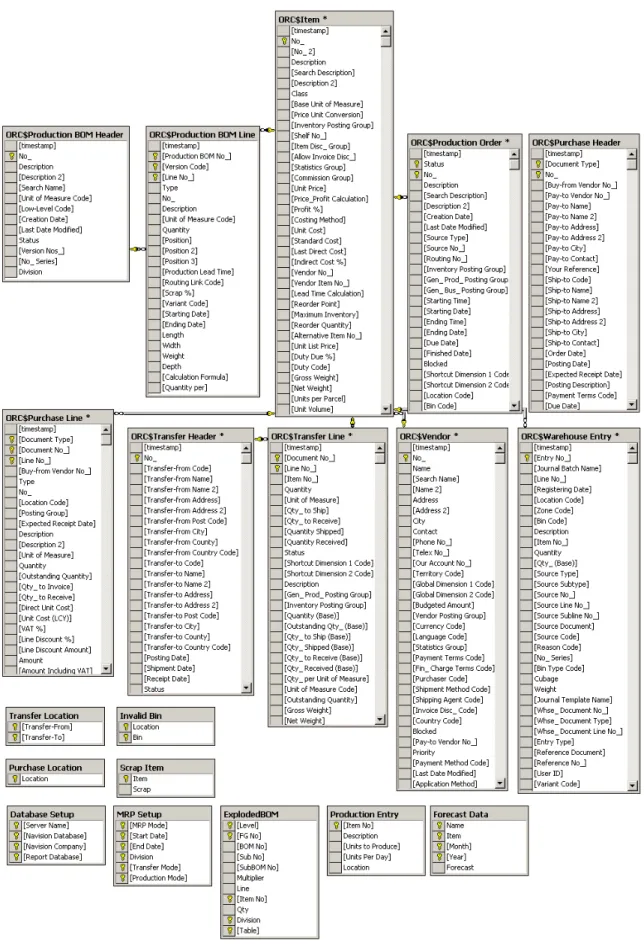
Task: Select the ORC$Vendor table title bar
Action: pyautogui.click(x=451, y=436)
